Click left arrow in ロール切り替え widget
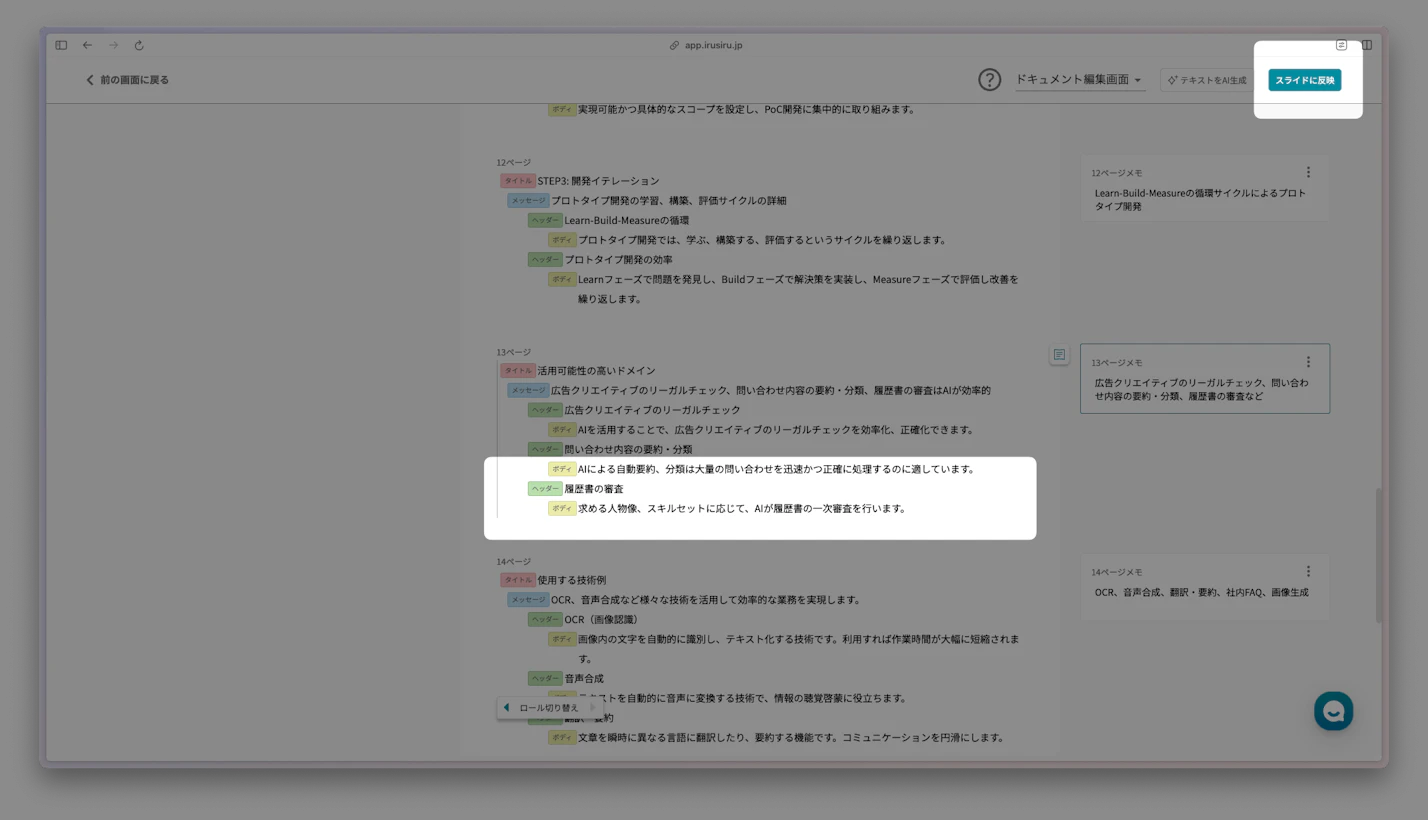 click(506, 708)
